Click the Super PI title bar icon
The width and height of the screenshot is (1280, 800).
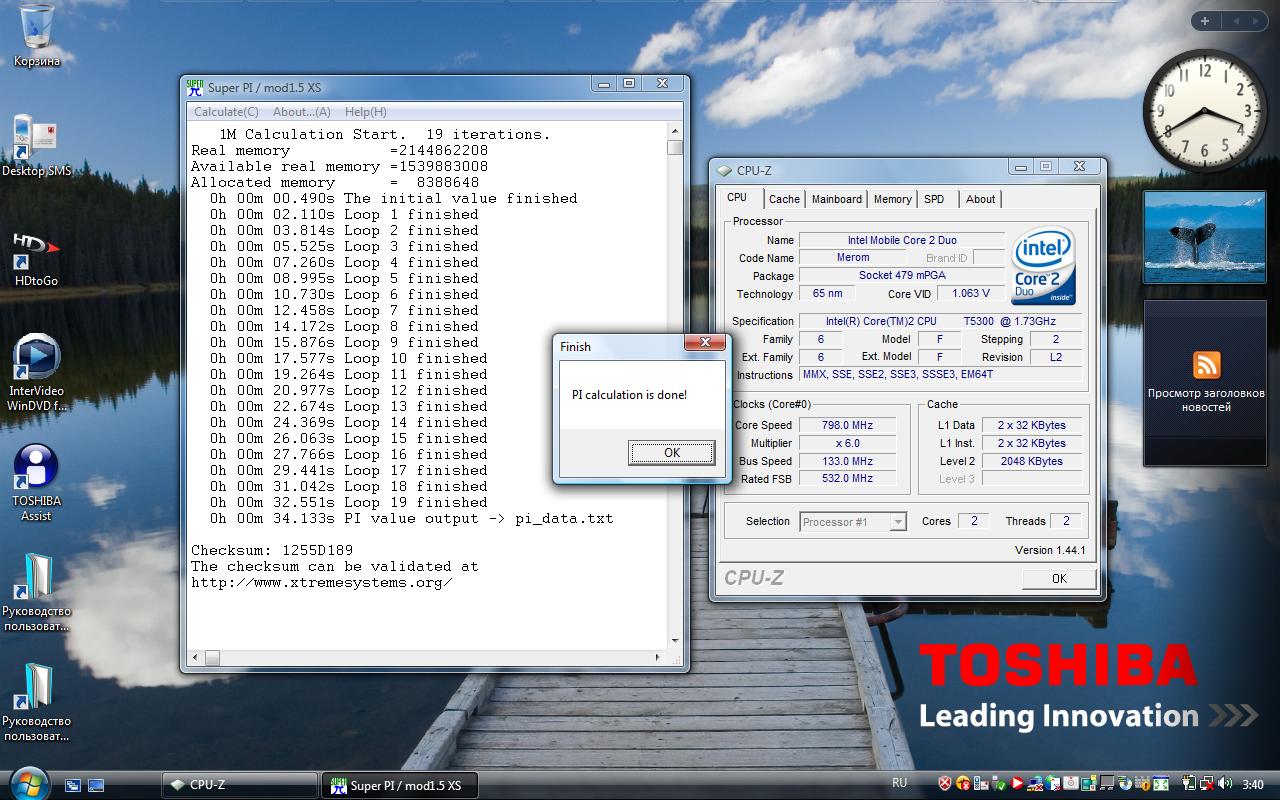(196, 87)
